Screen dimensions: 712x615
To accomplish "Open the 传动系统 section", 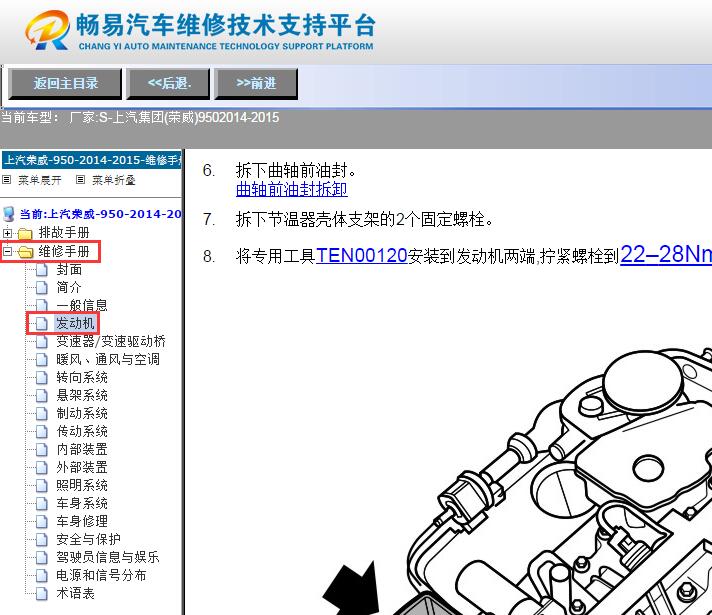I will 82,431.
